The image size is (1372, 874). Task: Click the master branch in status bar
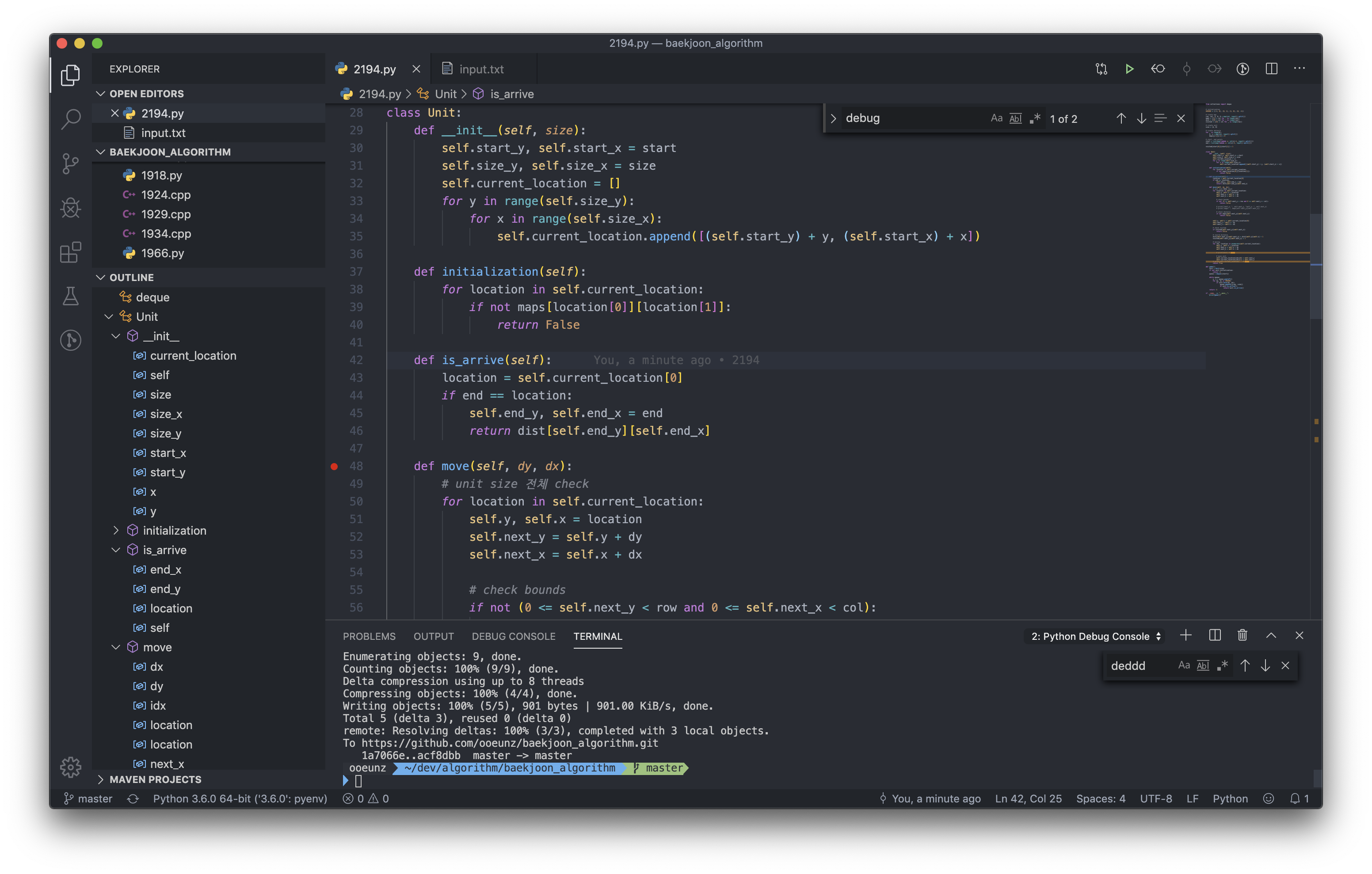click(x=88, y=798)
